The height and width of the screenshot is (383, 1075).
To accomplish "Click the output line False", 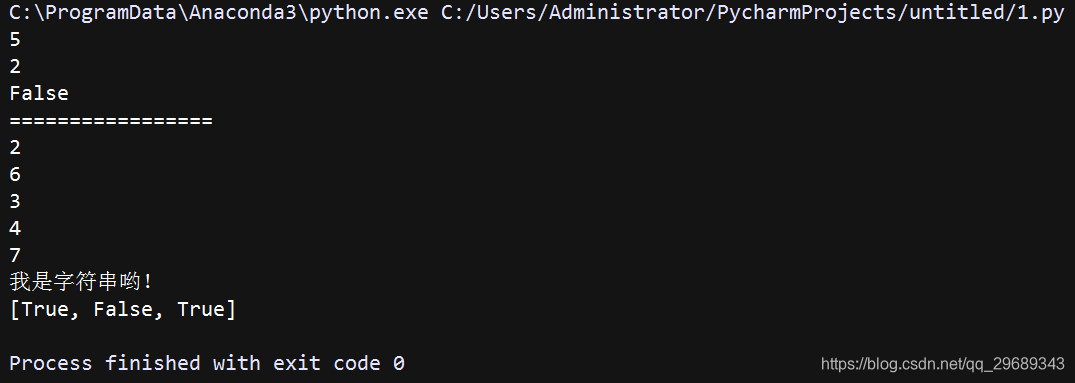I will (x=39, y=93).
